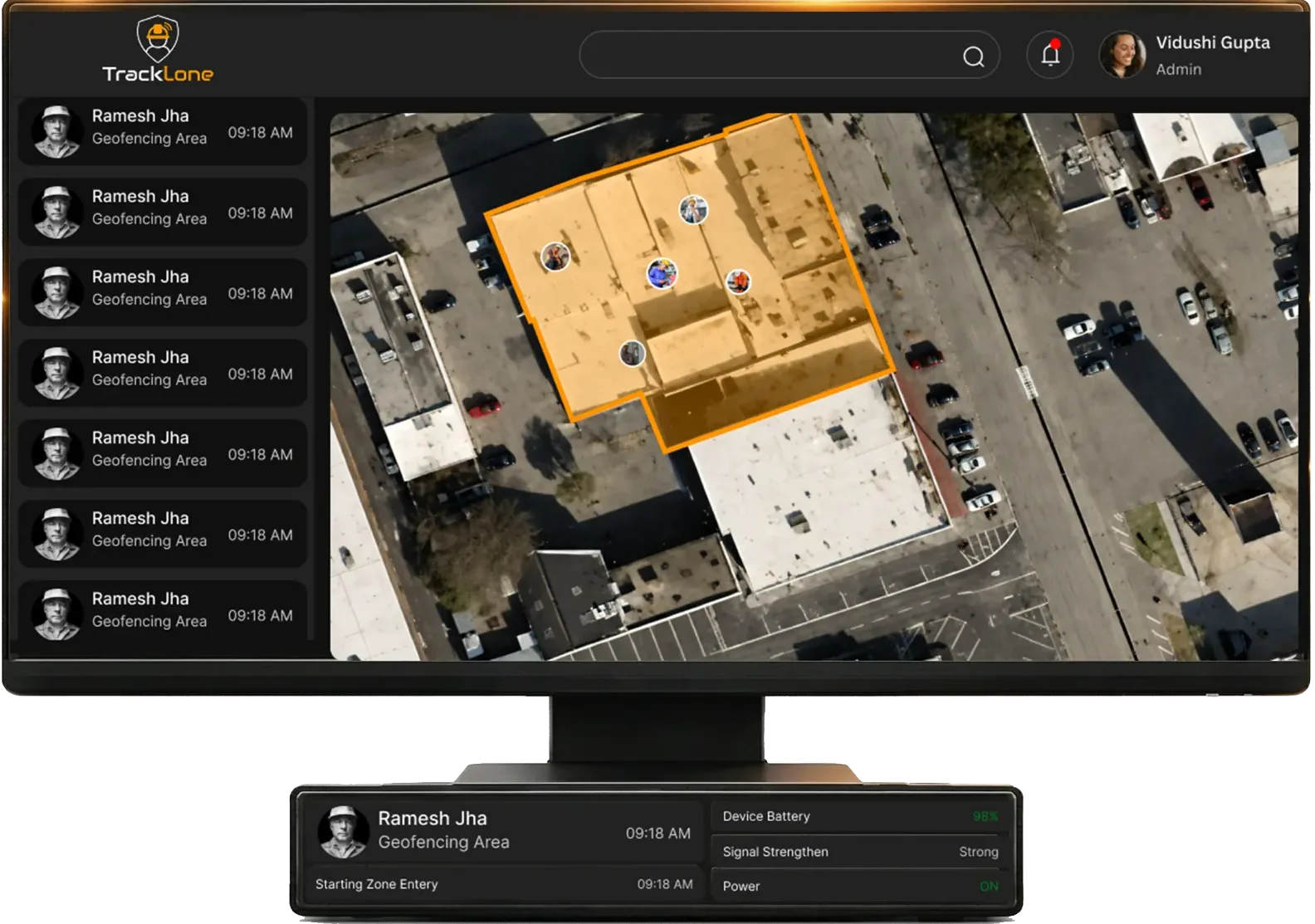
Task: Select the orange-vest worker marker on map
Action: pos(738,282)
